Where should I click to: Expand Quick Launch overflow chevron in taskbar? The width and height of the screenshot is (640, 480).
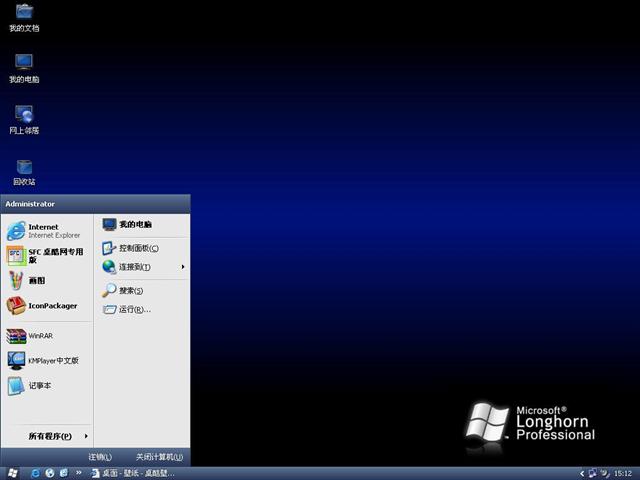[x=78, y=473]
